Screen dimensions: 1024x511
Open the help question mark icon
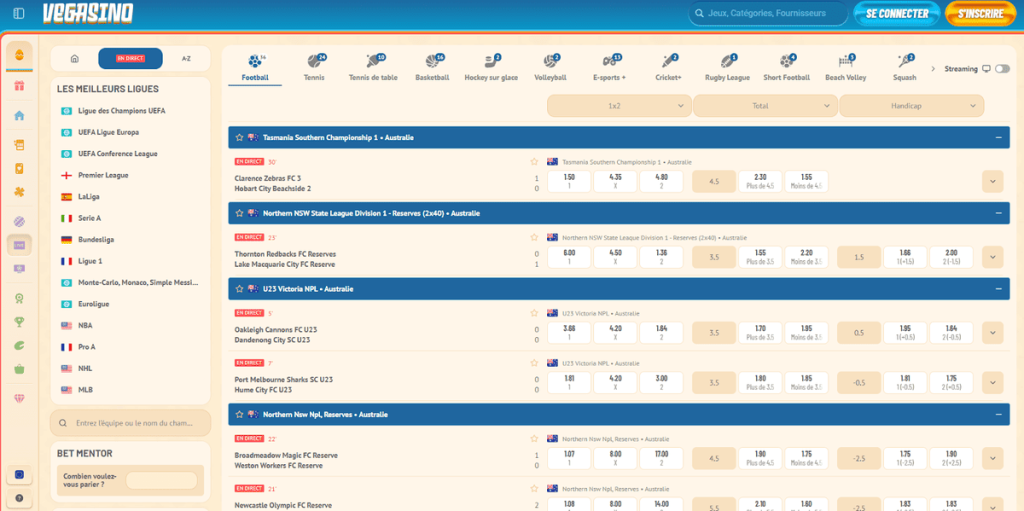[x=19, y=498]
